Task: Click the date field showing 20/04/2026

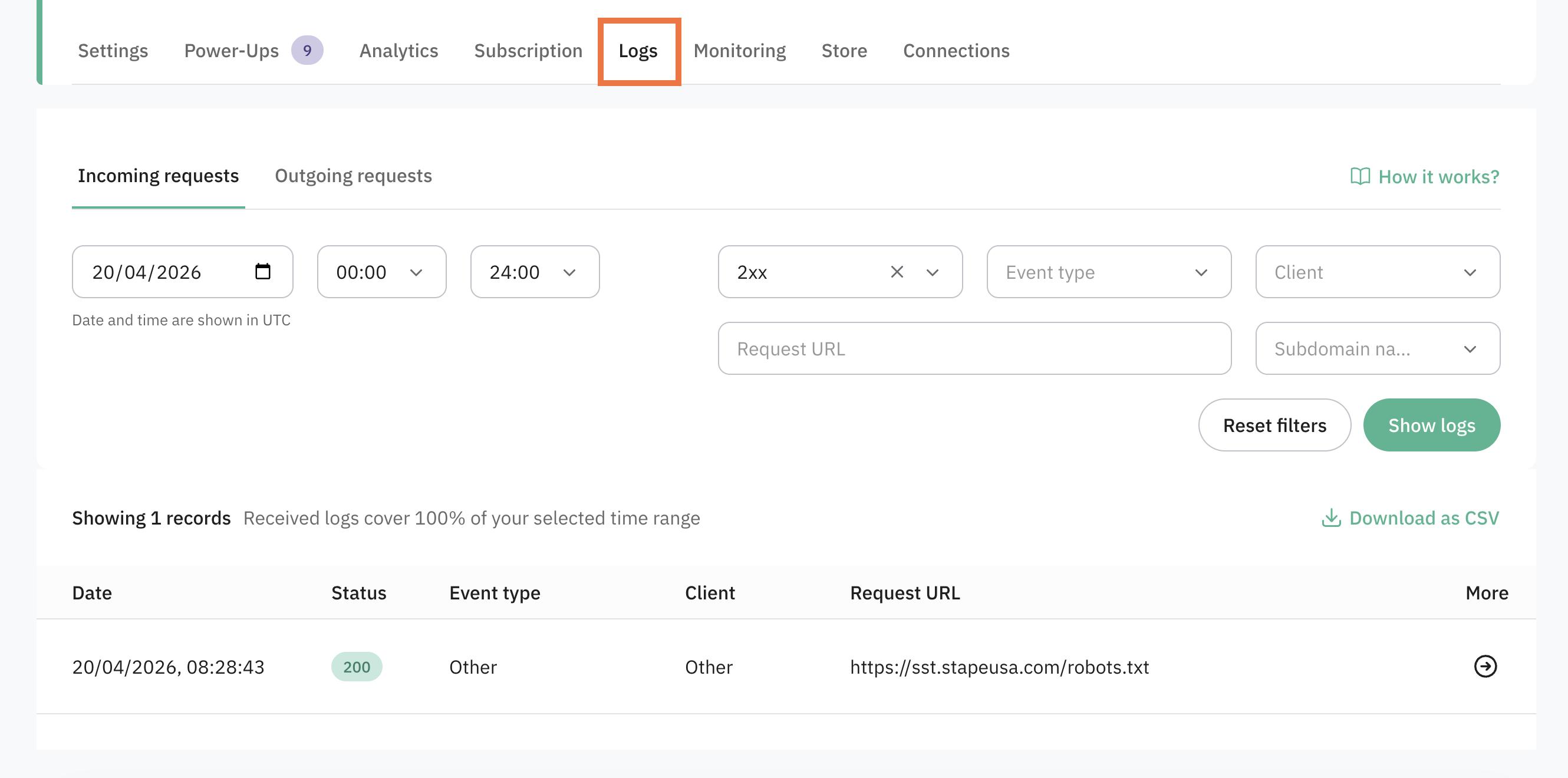Action: coord(183,272)
